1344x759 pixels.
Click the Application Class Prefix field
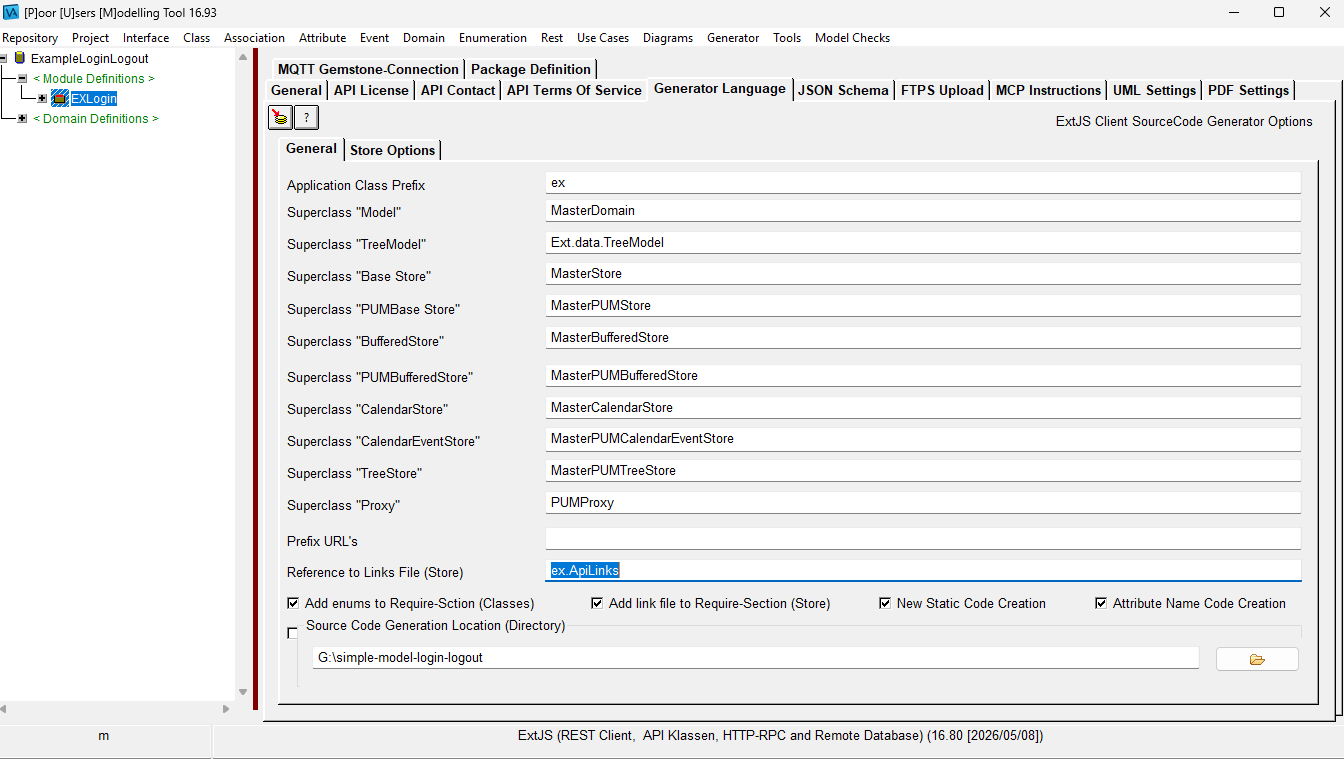[x=923, y=183]
